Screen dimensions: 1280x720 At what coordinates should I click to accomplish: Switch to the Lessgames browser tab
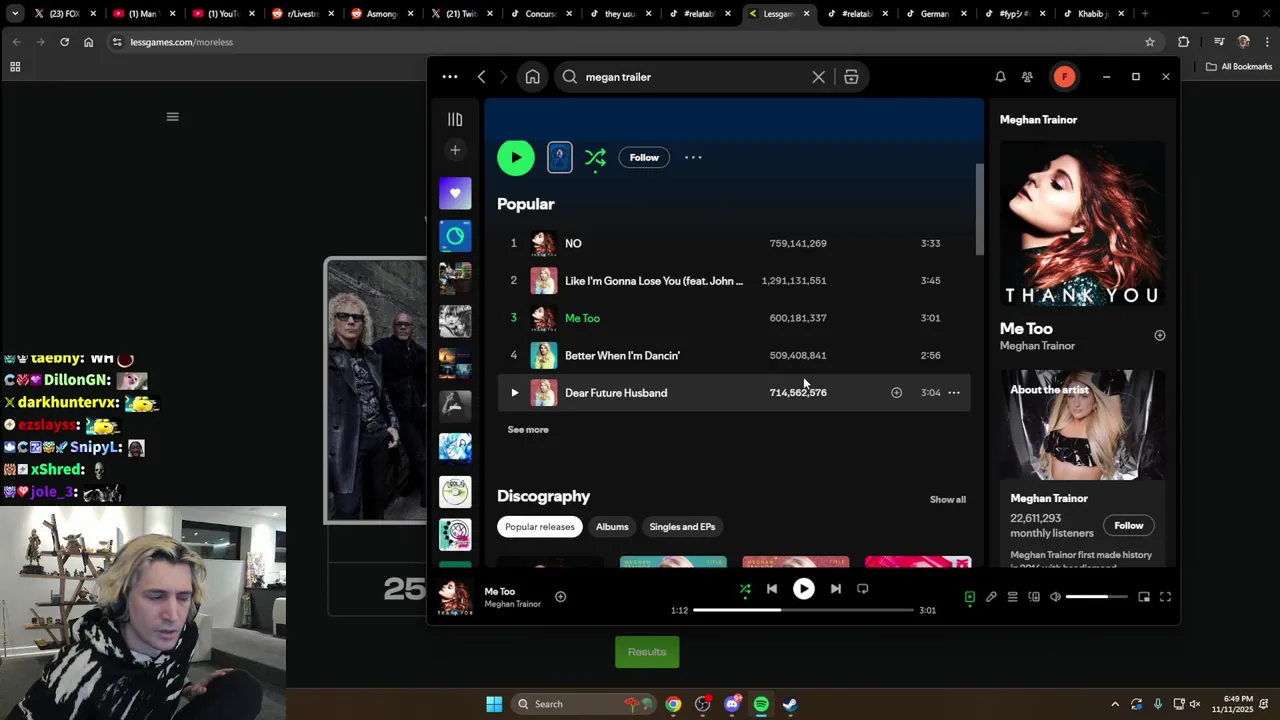(x=780, y=14)
